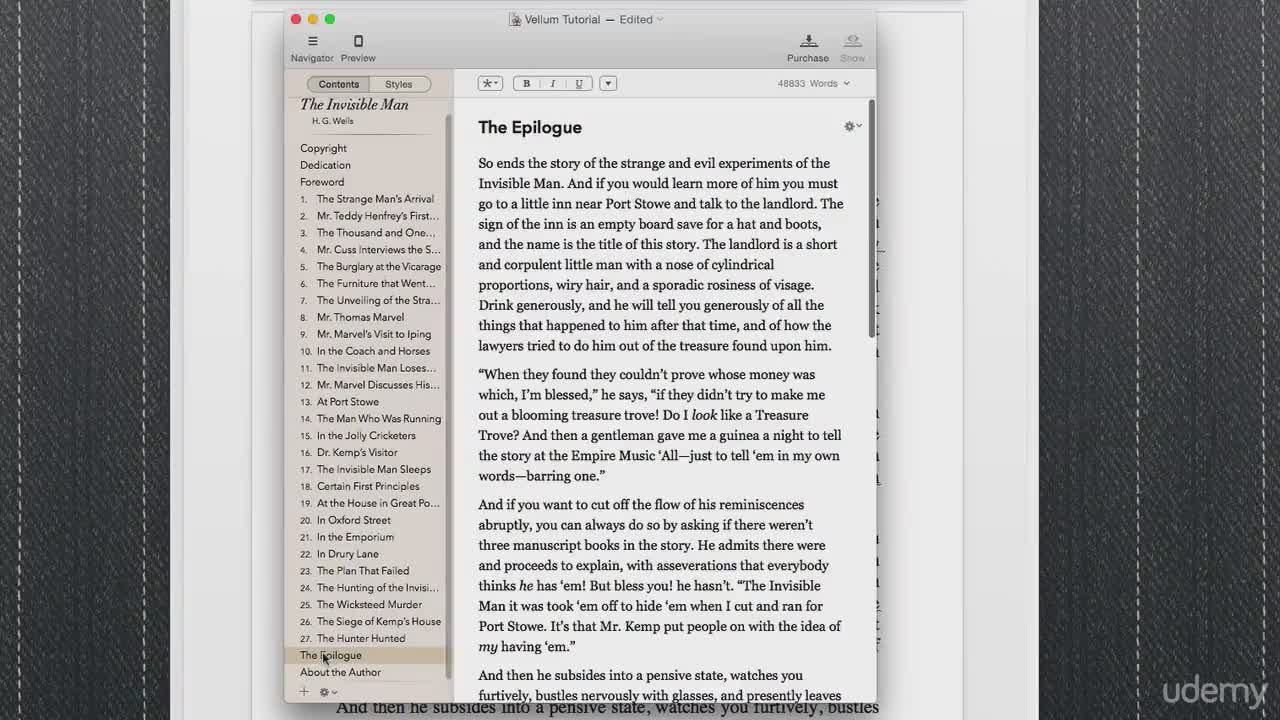This screenshot has height=720, width=1280.
Task: Open chapter In Drury Lane
Action: tap(348, 555)
